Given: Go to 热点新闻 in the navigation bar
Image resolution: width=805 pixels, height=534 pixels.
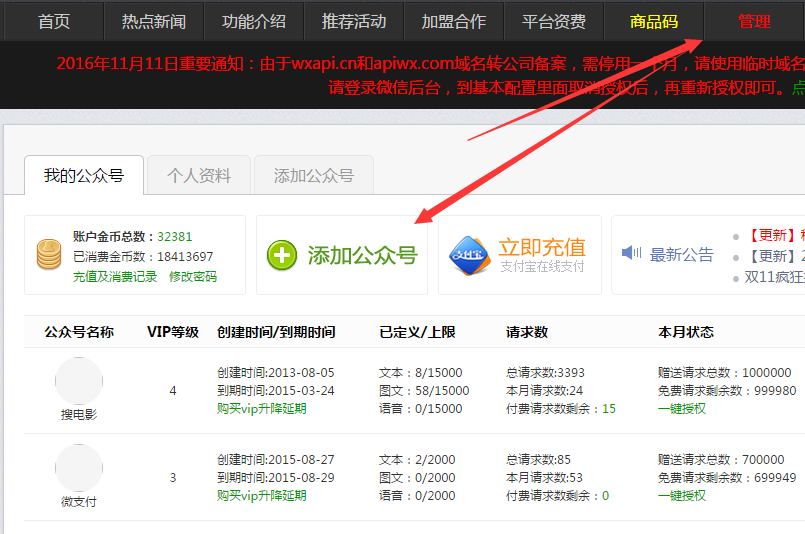Looking at the screenshot, I should tap(153, 21).
